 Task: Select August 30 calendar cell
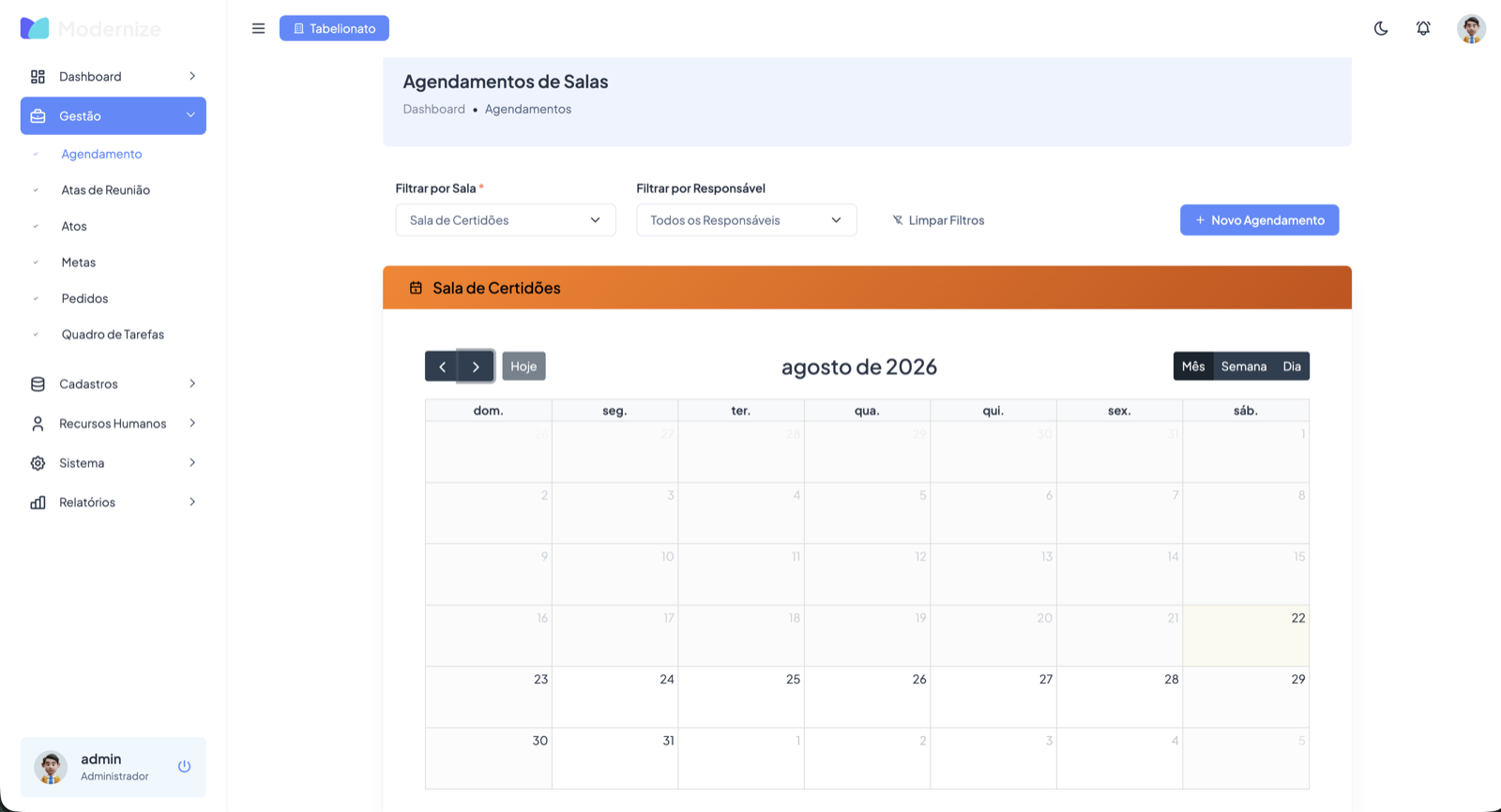489,759
